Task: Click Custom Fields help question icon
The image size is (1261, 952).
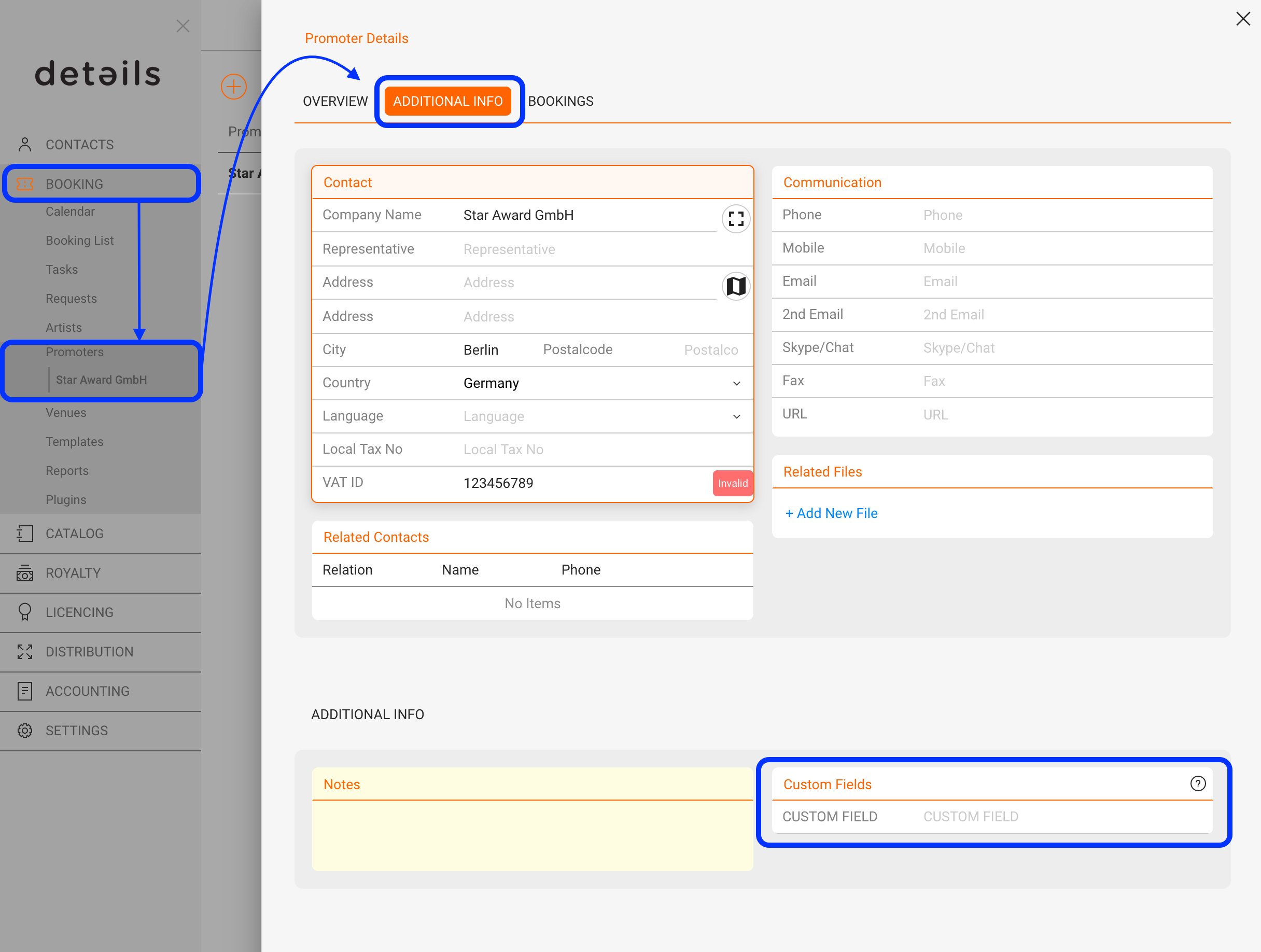Action: click(1198, 784)
